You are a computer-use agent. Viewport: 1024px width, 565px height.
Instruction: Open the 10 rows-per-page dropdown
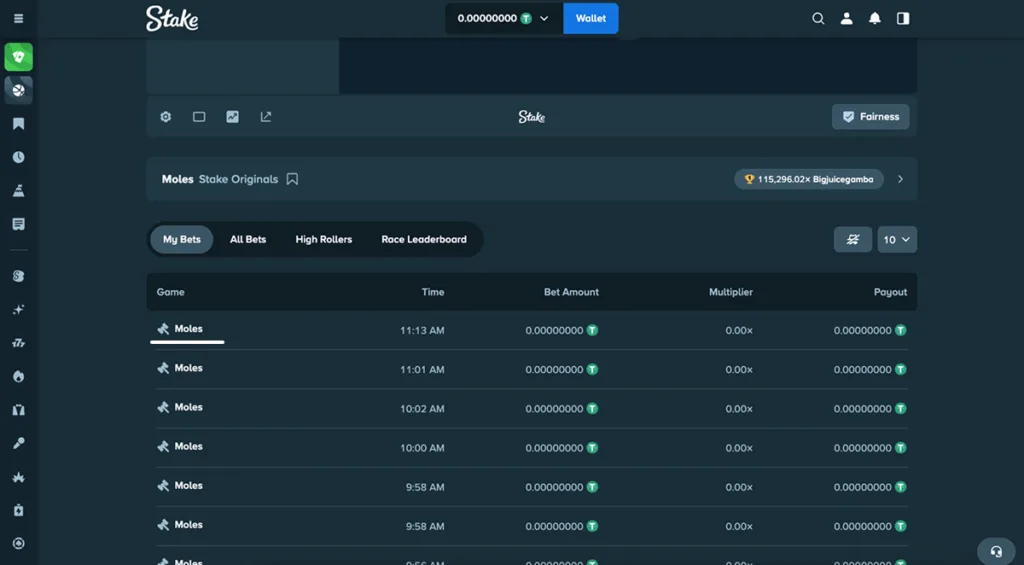coord(897,240)
